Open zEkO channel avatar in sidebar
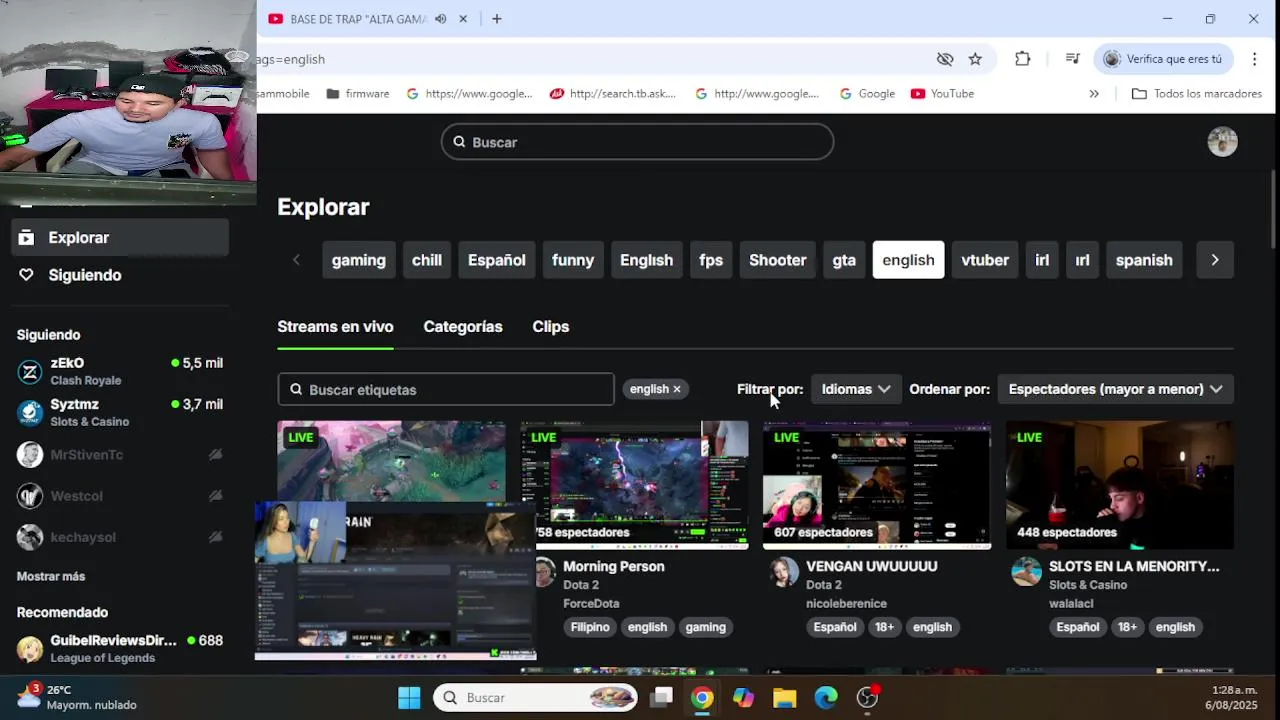 click(30, 372)
